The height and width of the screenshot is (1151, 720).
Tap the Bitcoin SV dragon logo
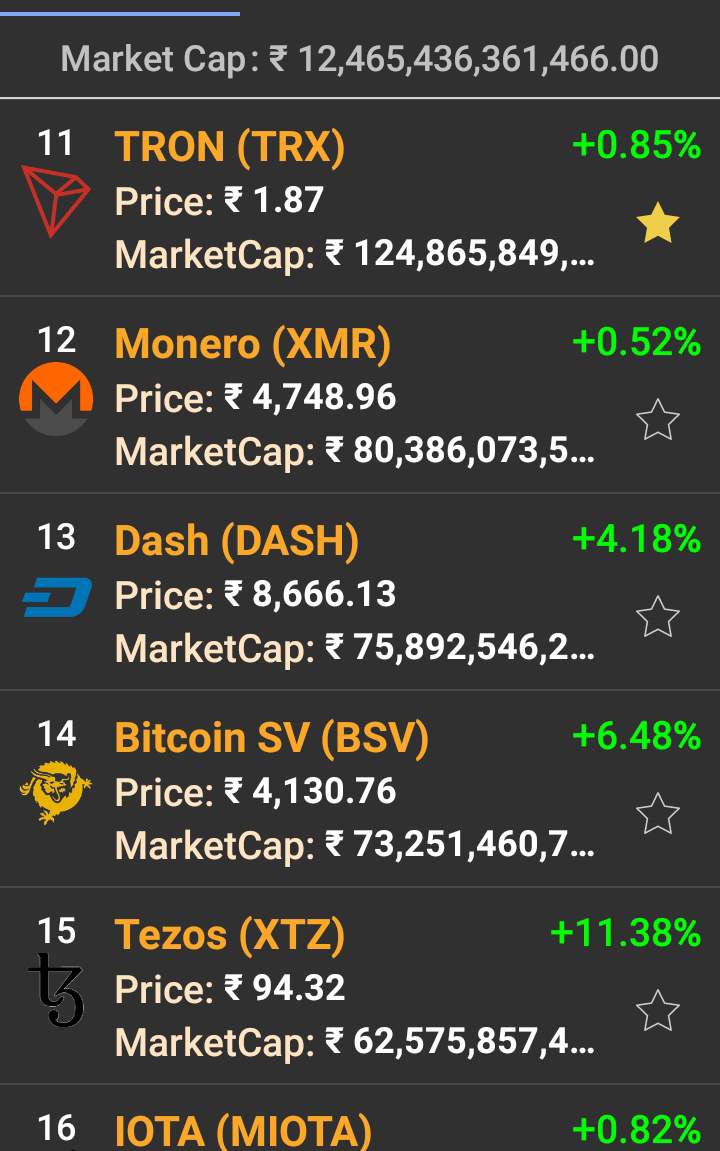[x=56, y=793]
